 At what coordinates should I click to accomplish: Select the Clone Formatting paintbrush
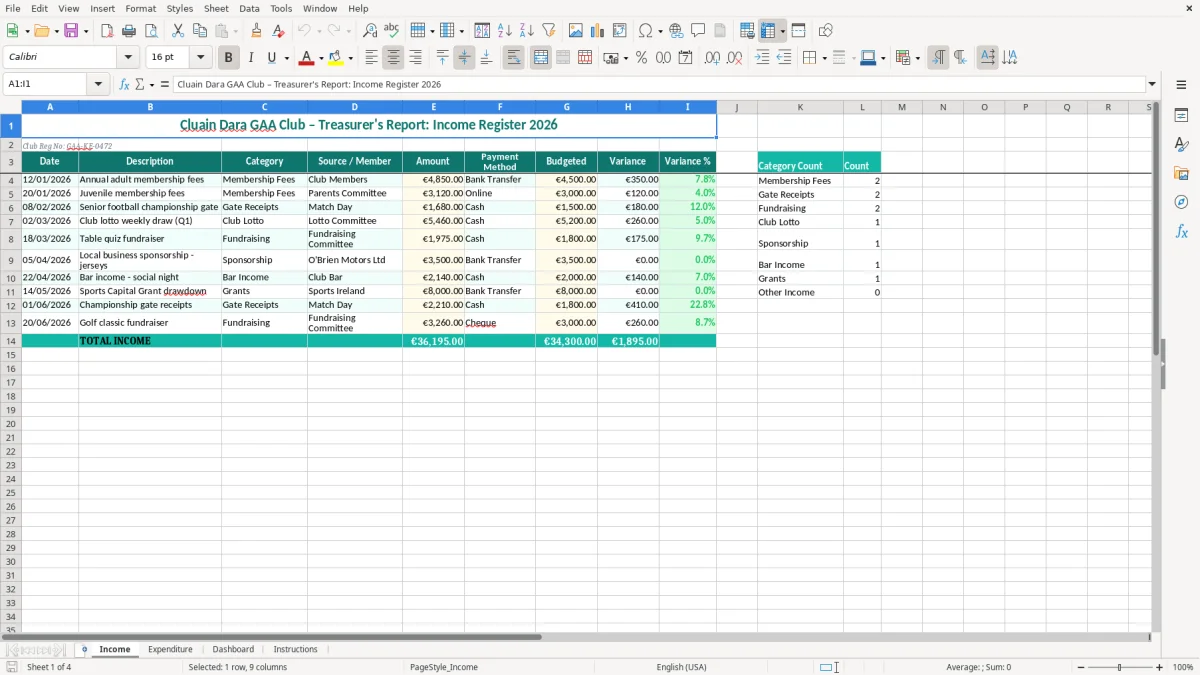[257, 31]
